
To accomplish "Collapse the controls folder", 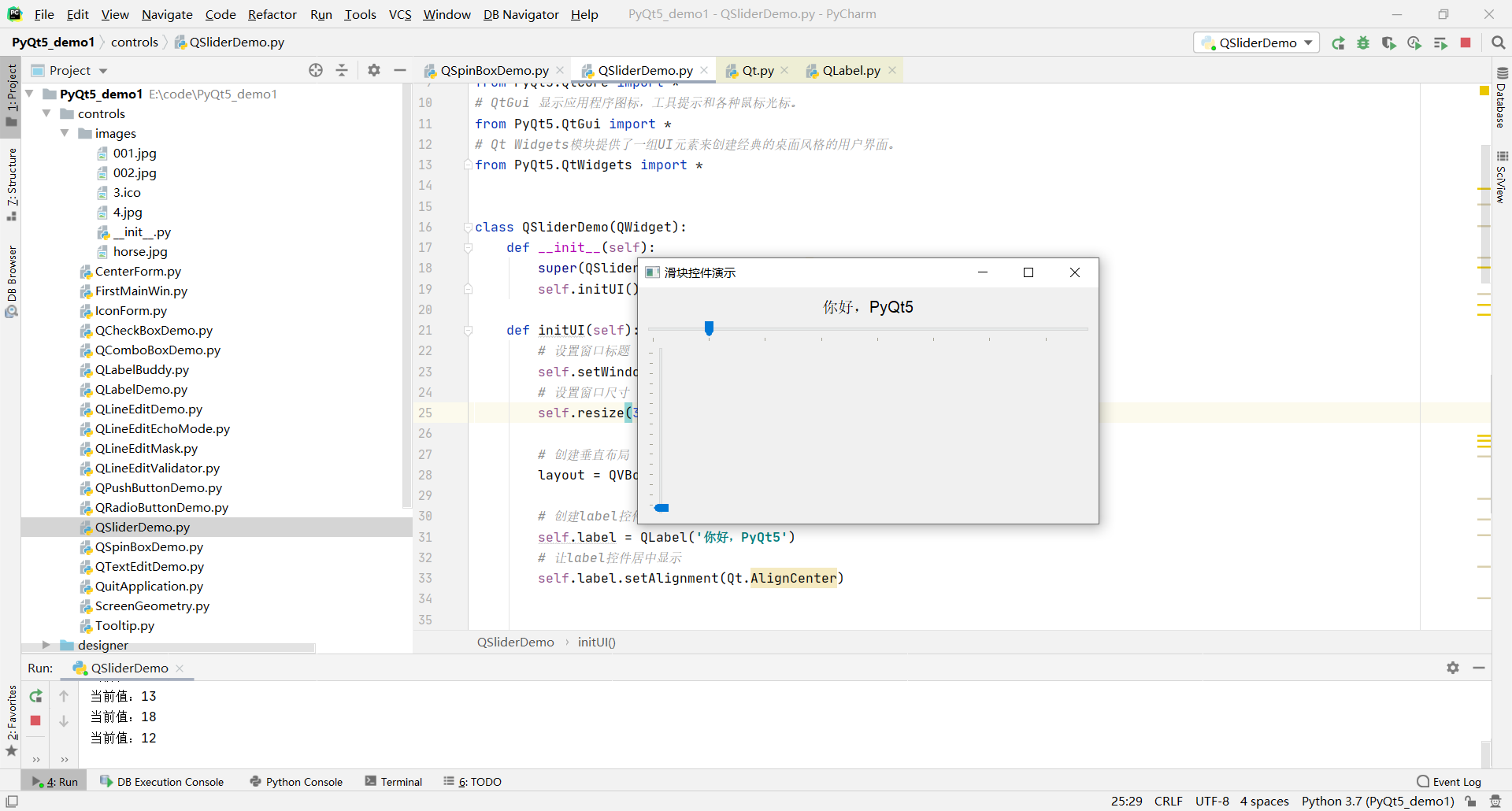I will (x=46, y=113).
